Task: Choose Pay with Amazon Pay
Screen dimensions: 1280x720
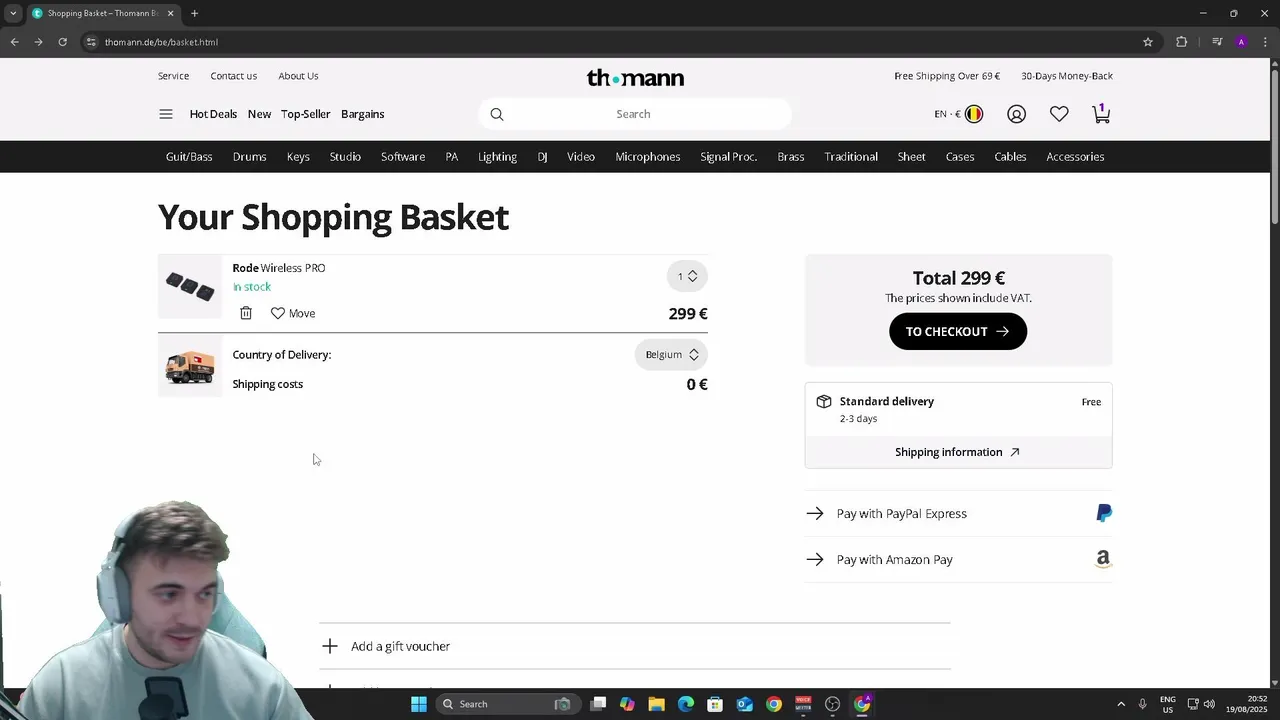Action: (958, 559)
